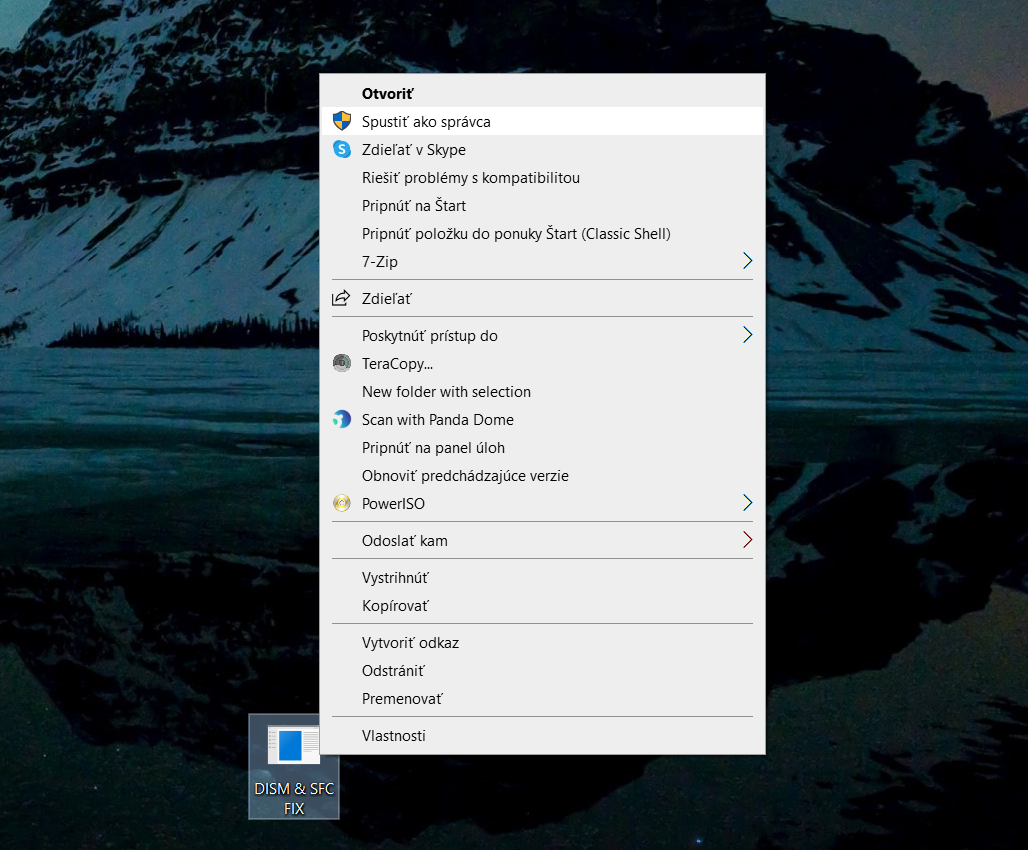Viewport: 1028px width, 850px height.
Task: Select the DISM & SFC FIX desktop icon
Action: click(x=294, y=766)
